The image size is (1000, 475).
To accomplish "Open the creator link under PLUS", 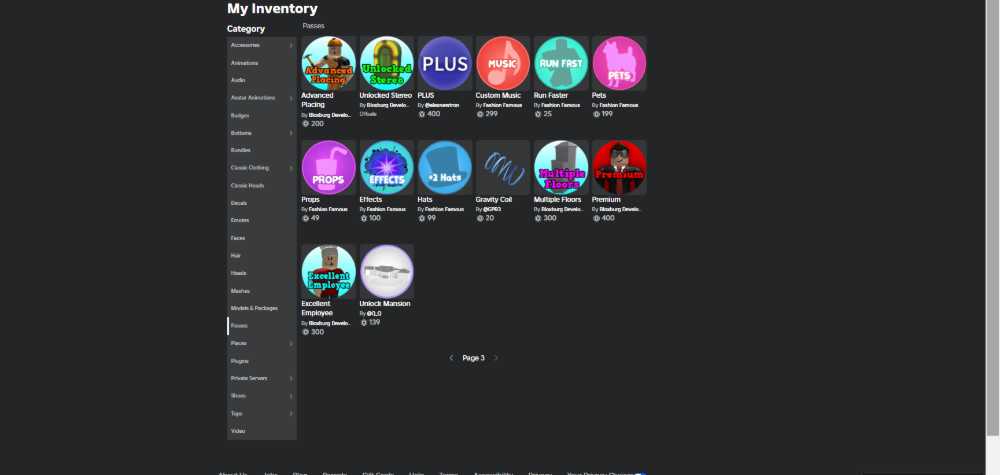I will [x=441, y=105].
